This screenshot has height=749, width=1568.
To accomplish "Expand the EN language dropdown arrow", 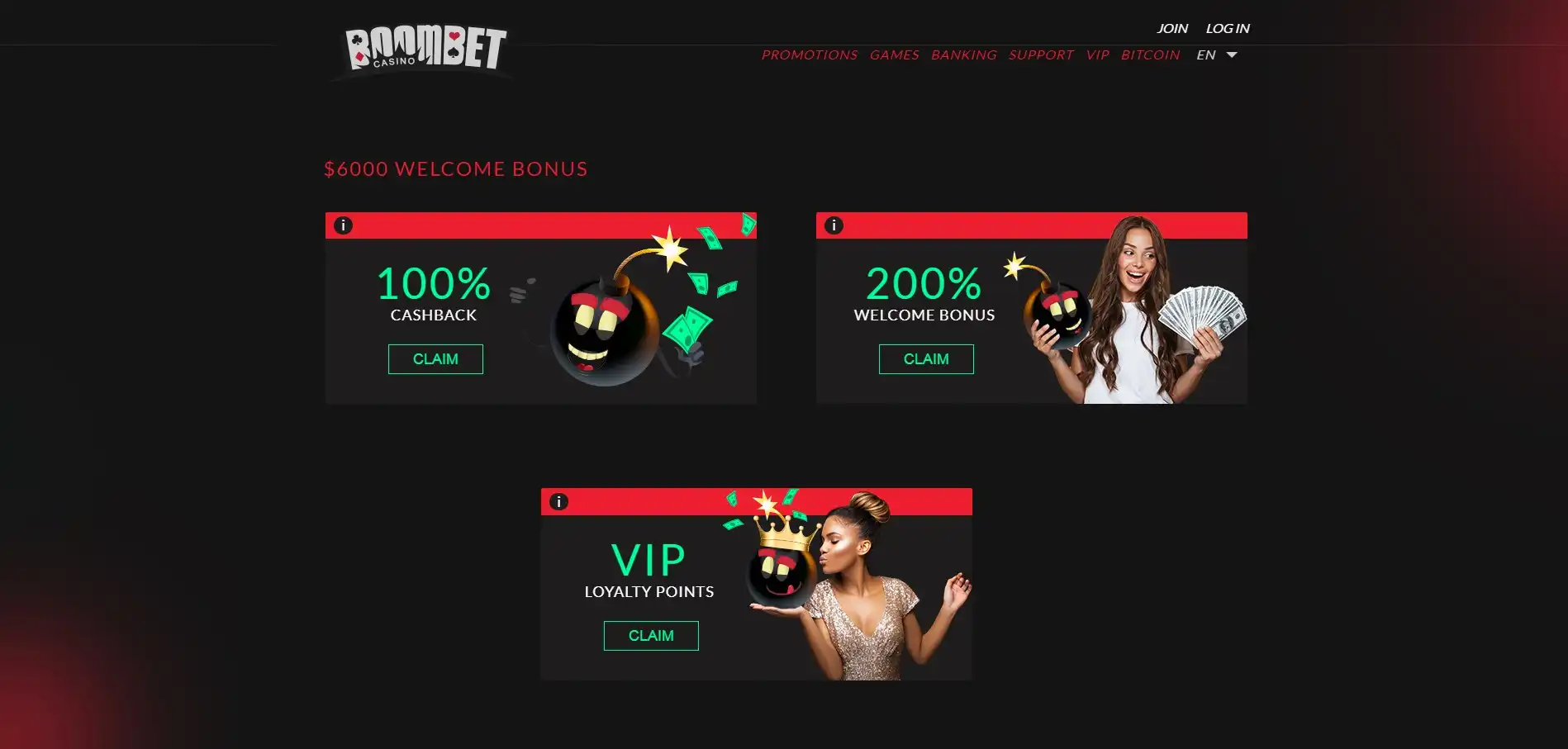I will [x=1232, y=55].
